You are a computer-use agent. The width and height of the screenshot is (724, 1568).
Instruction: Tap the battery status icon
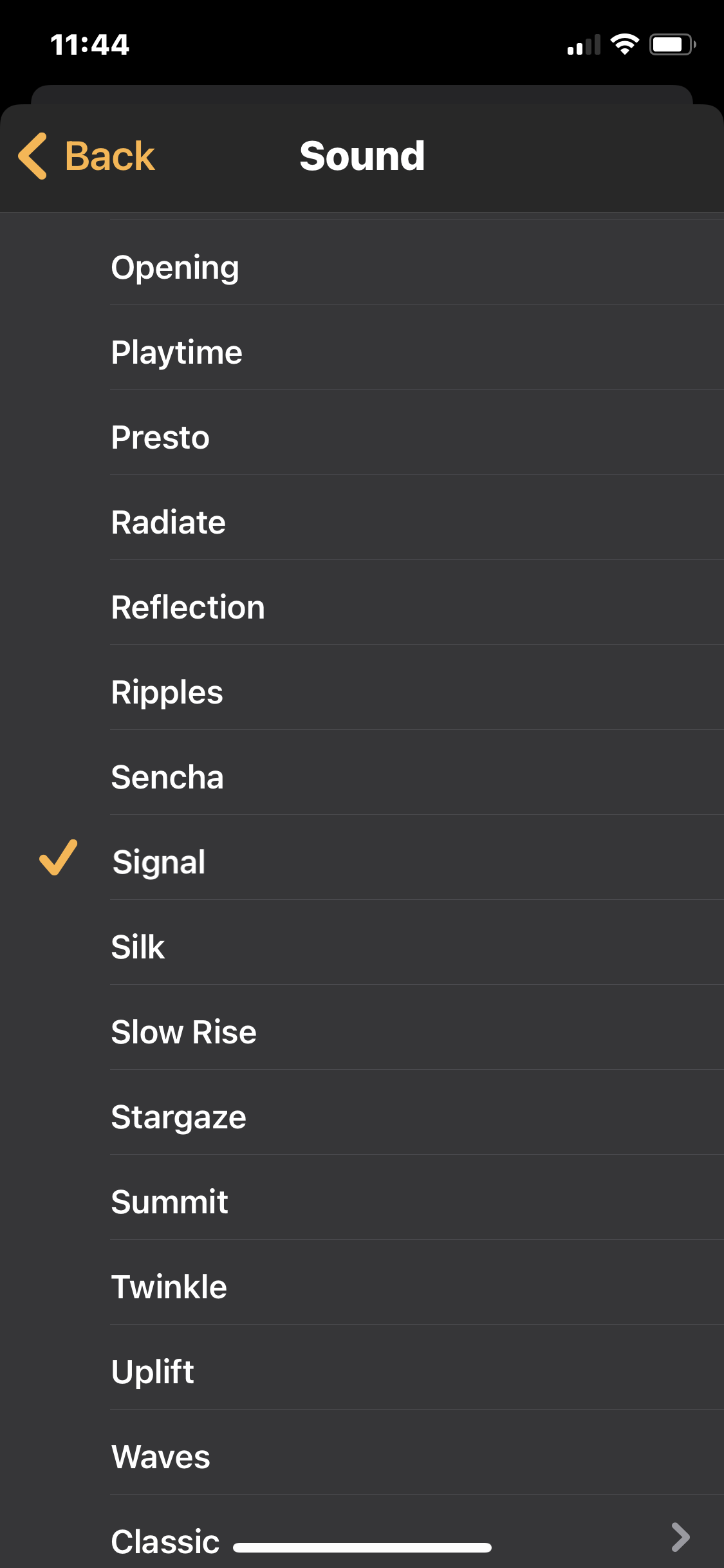pyautogui.click(x=672, y=44)
